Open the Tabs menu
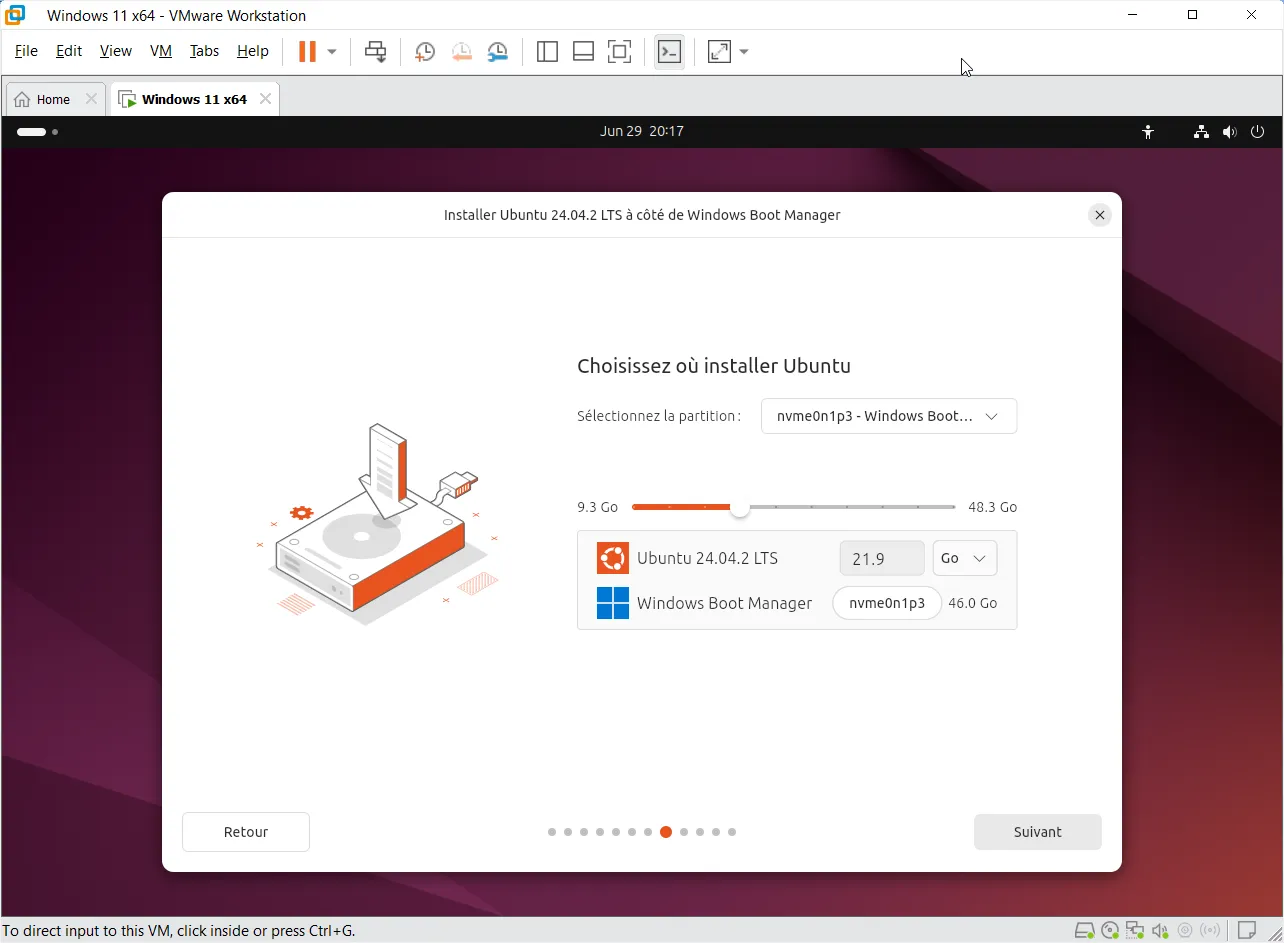The height and width of the screenshot is (943, 1284). [x=204, y=51]
